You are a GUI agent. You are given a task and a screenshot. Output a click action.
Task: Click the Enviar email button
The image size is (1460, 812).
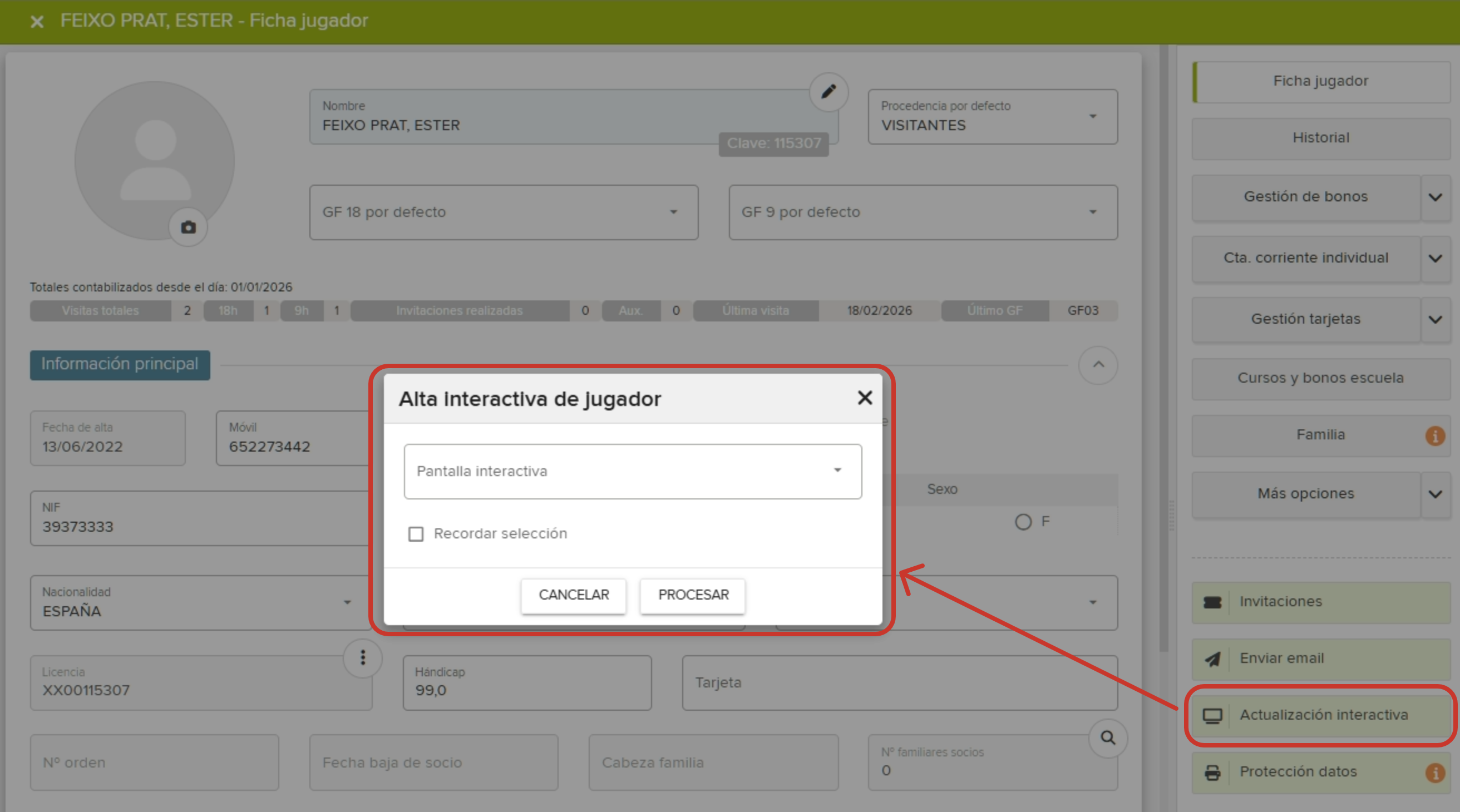1320,659
